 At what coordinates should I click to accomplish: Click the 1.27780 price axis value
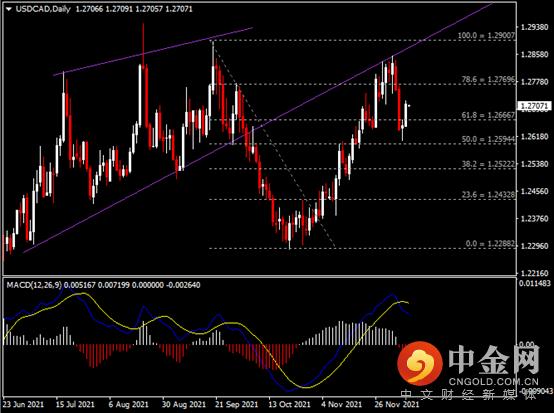coord(535,82)
